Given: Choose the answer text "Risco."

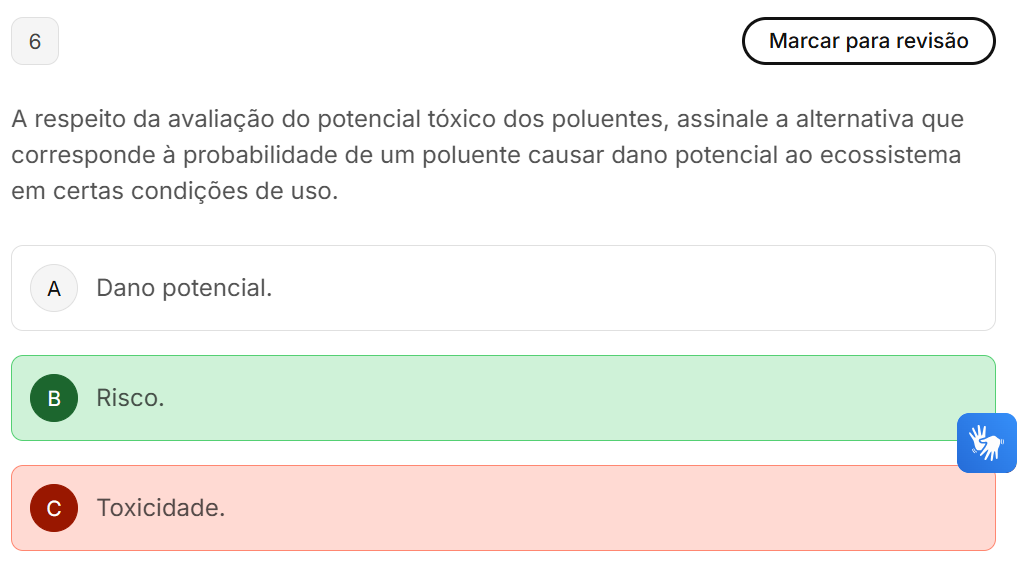Looking at the screenshot, I should tap(130, 398).
